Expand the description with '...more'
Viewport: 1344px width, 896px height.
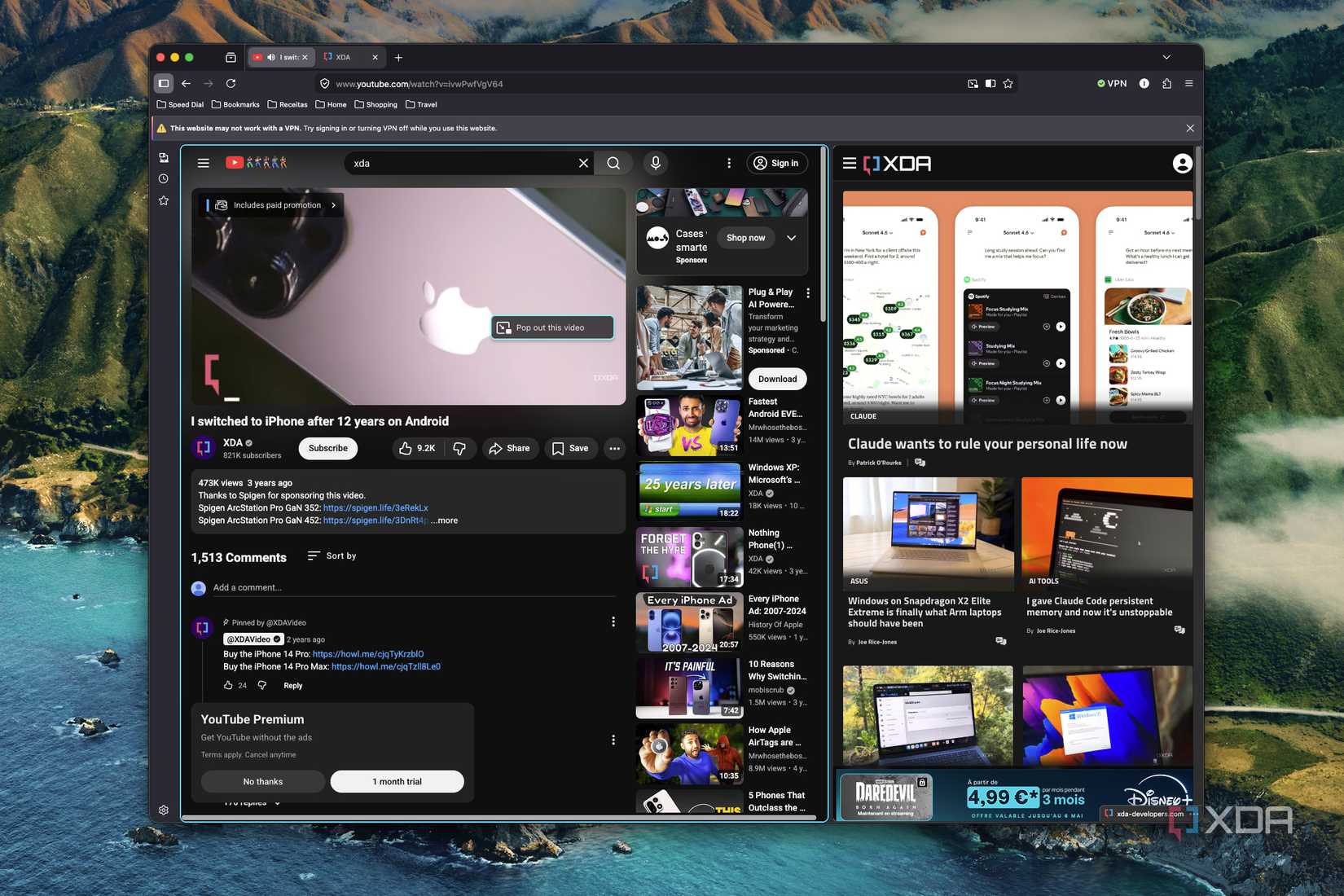445,520
